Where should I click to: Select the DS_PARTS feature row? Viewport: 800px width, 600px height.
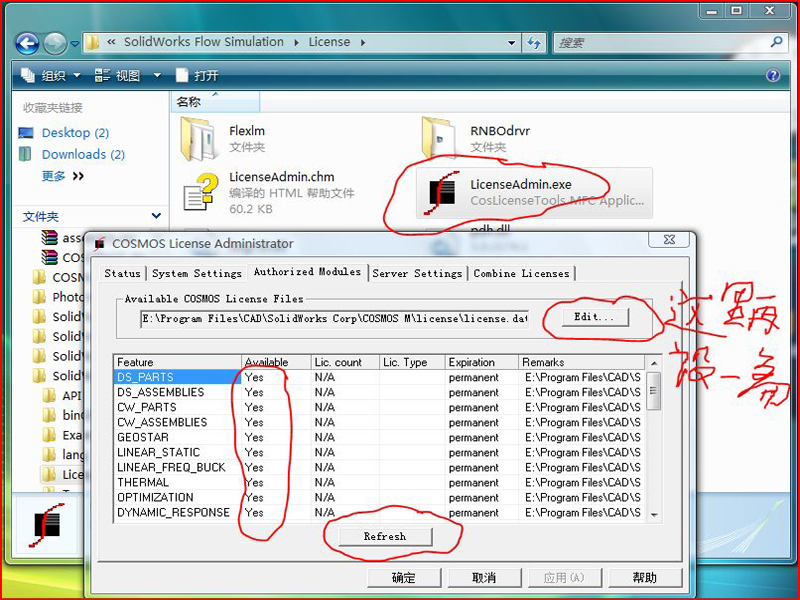379,377
